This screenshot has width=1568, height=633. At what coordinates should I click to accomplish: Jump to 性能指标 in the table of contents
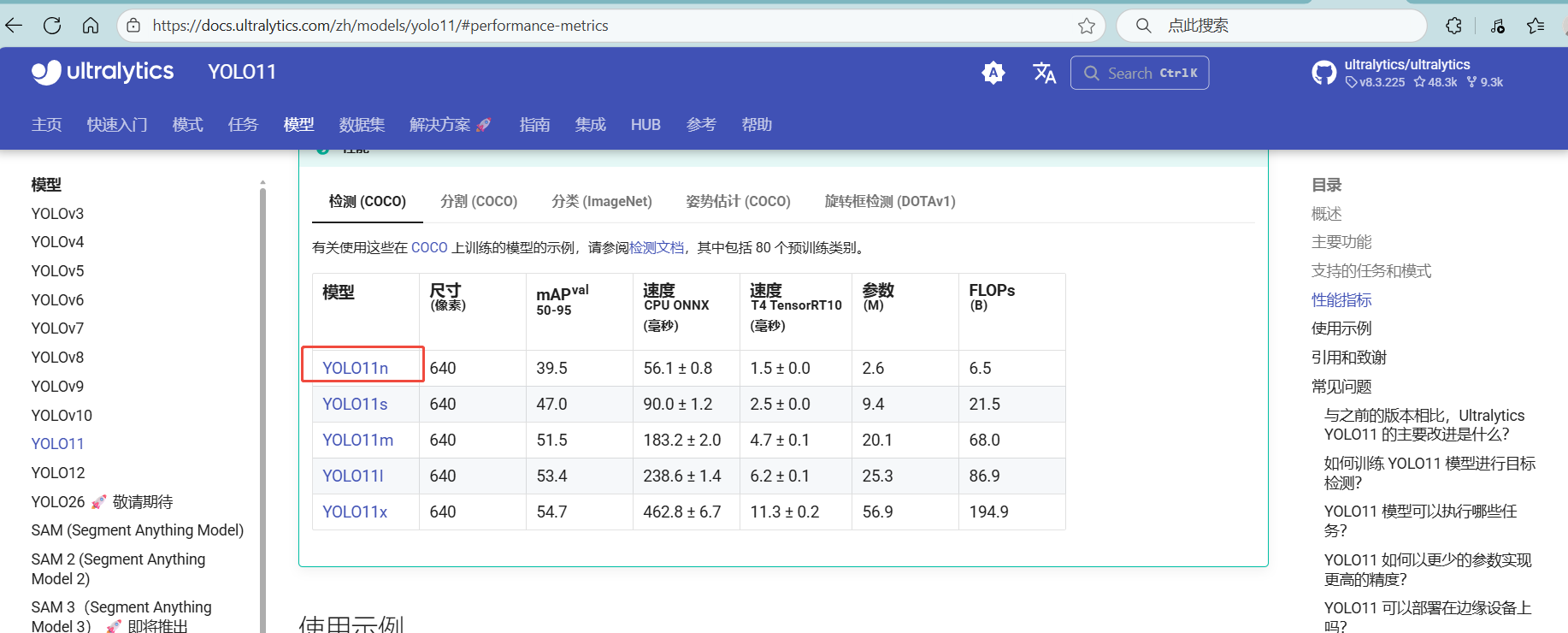click(1341, 300)
